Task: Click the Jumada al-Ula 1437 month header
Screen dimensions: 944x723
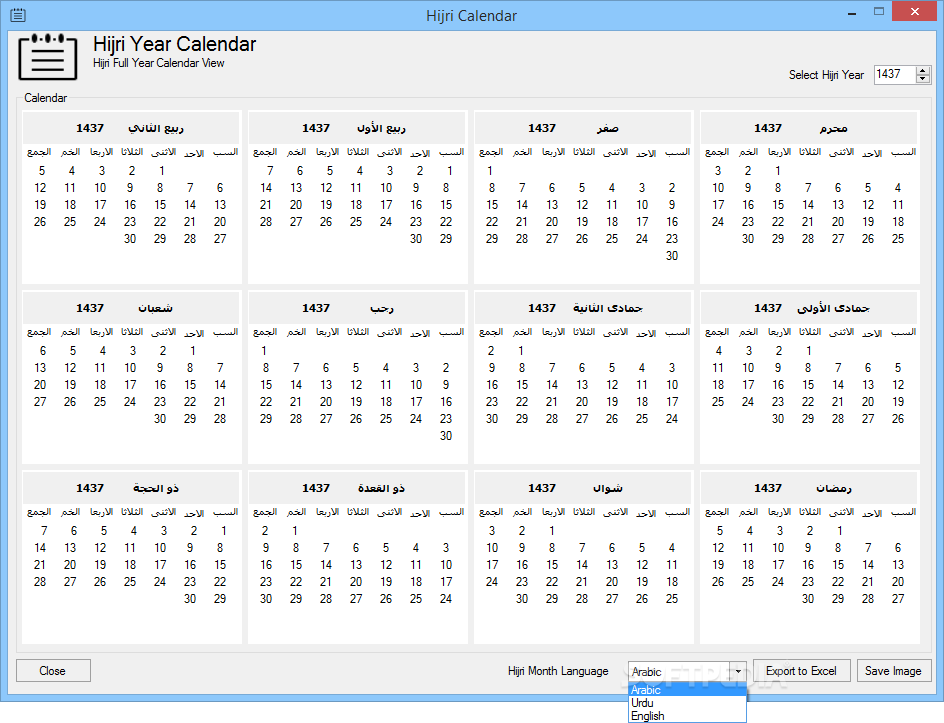Action: click(809, 308)
